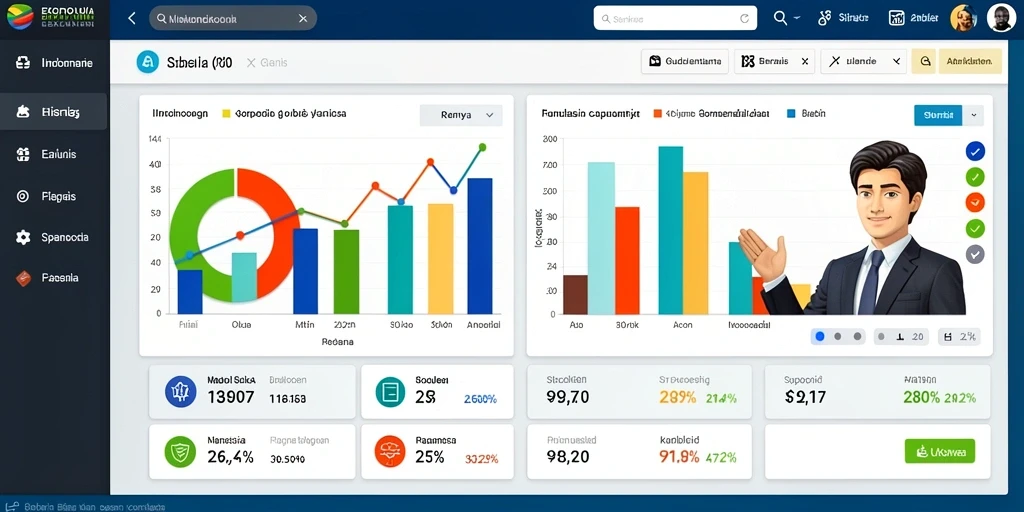Click the yellow bell icon button

click(924, 61)
